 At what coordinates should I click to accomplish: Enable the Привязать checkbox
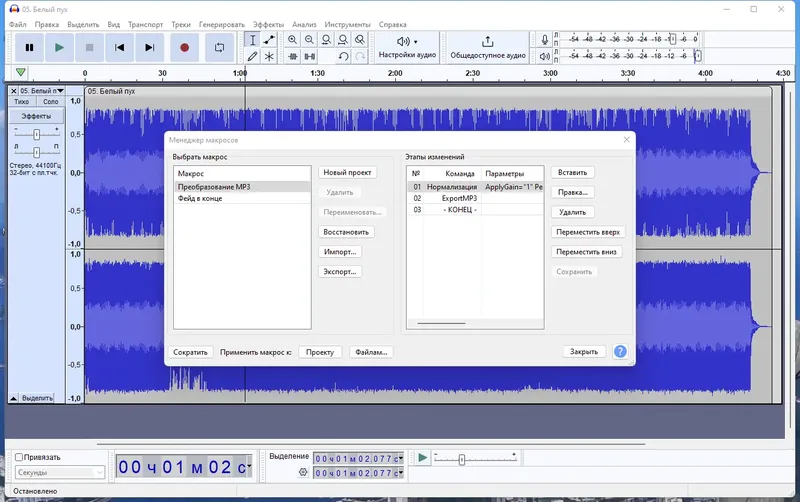tap(19, 457)
